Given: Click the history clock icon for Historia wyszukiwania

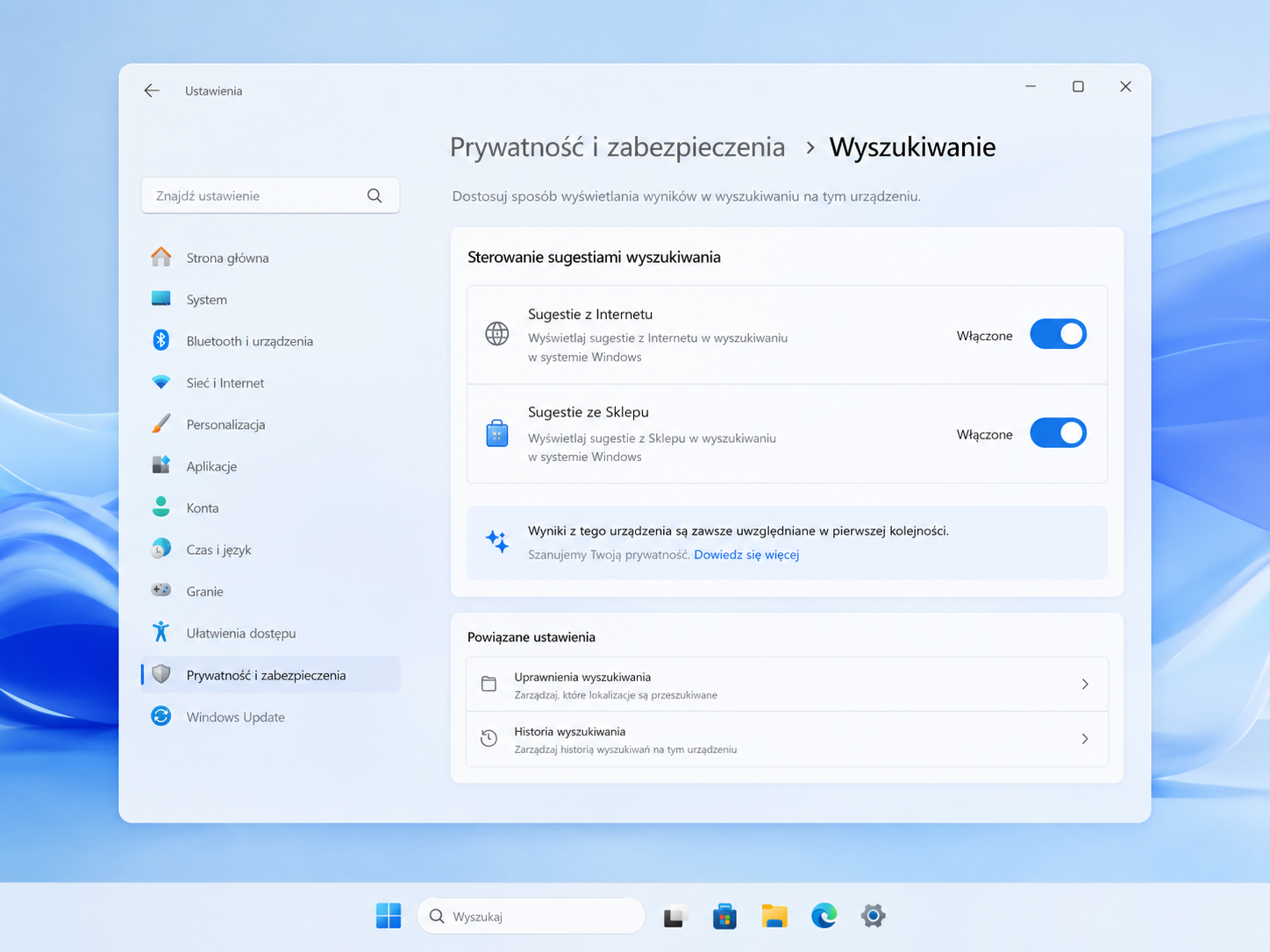Looking at the screenshot, I should tap(489, 738).
